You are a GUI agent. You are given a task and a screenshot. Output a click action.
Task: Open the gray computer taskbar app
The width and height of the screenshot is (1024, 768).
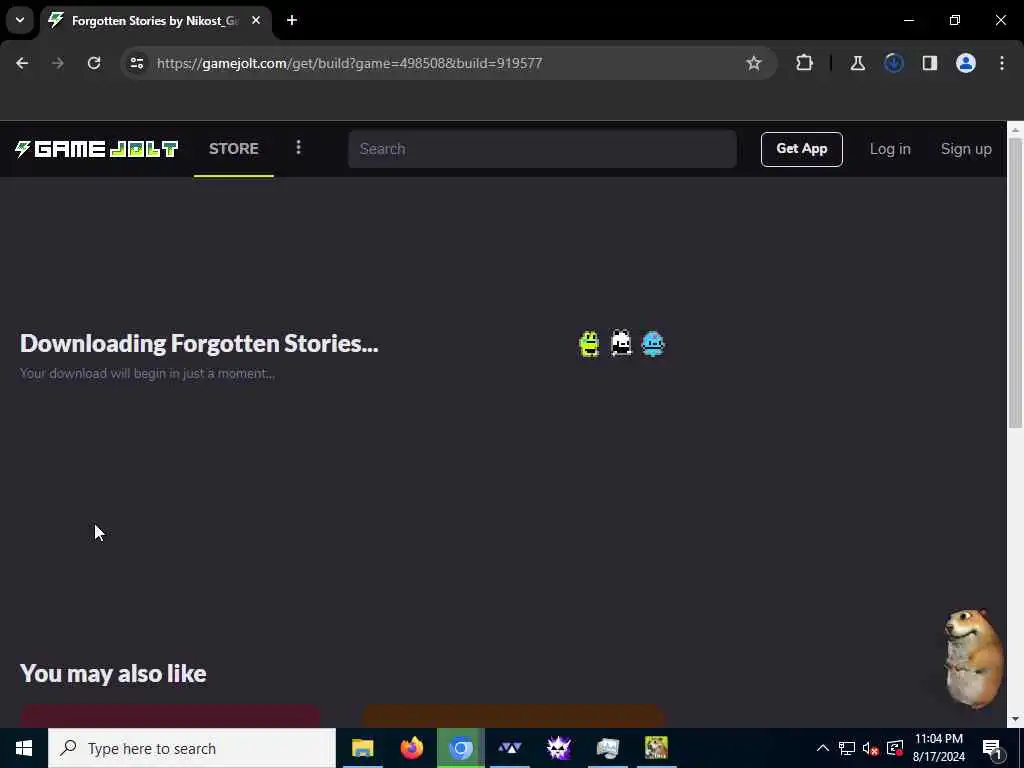607,748
